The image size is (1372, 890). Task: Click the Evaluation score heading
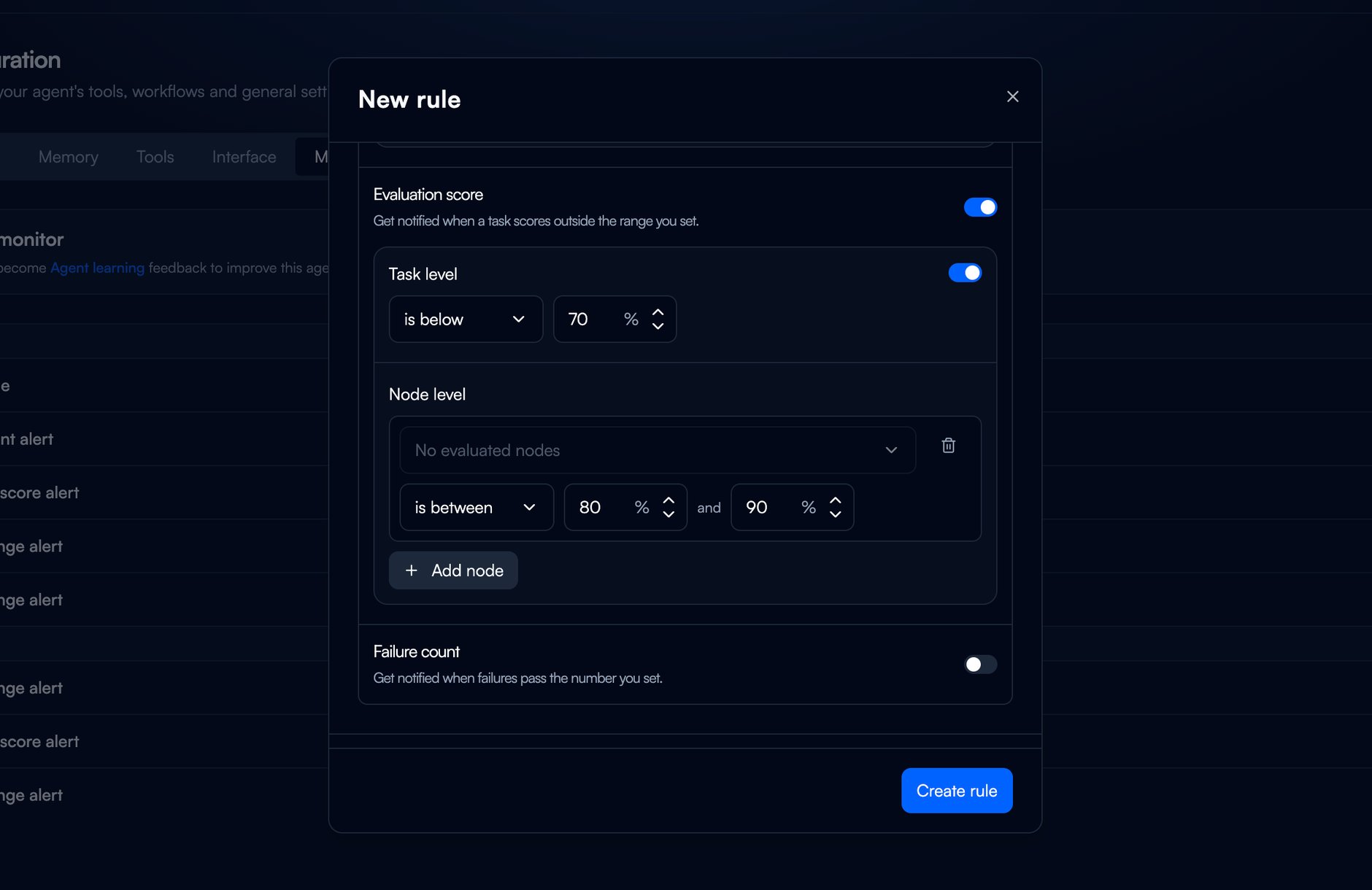pos(428,195)
